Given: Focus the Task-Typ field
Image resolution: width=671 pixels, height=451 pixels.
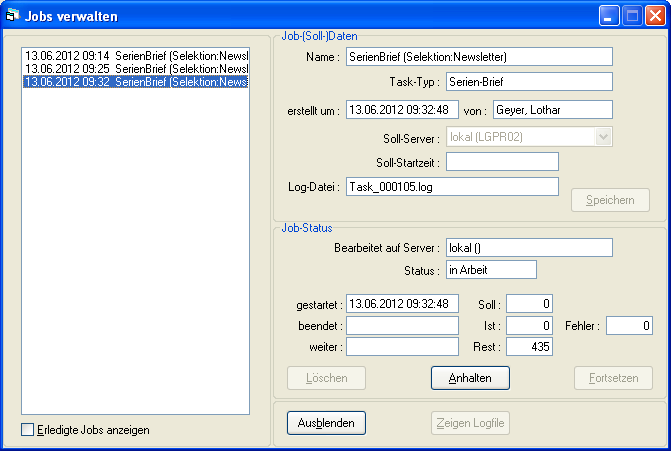Looking at the screenshot, I should point(528,82).
